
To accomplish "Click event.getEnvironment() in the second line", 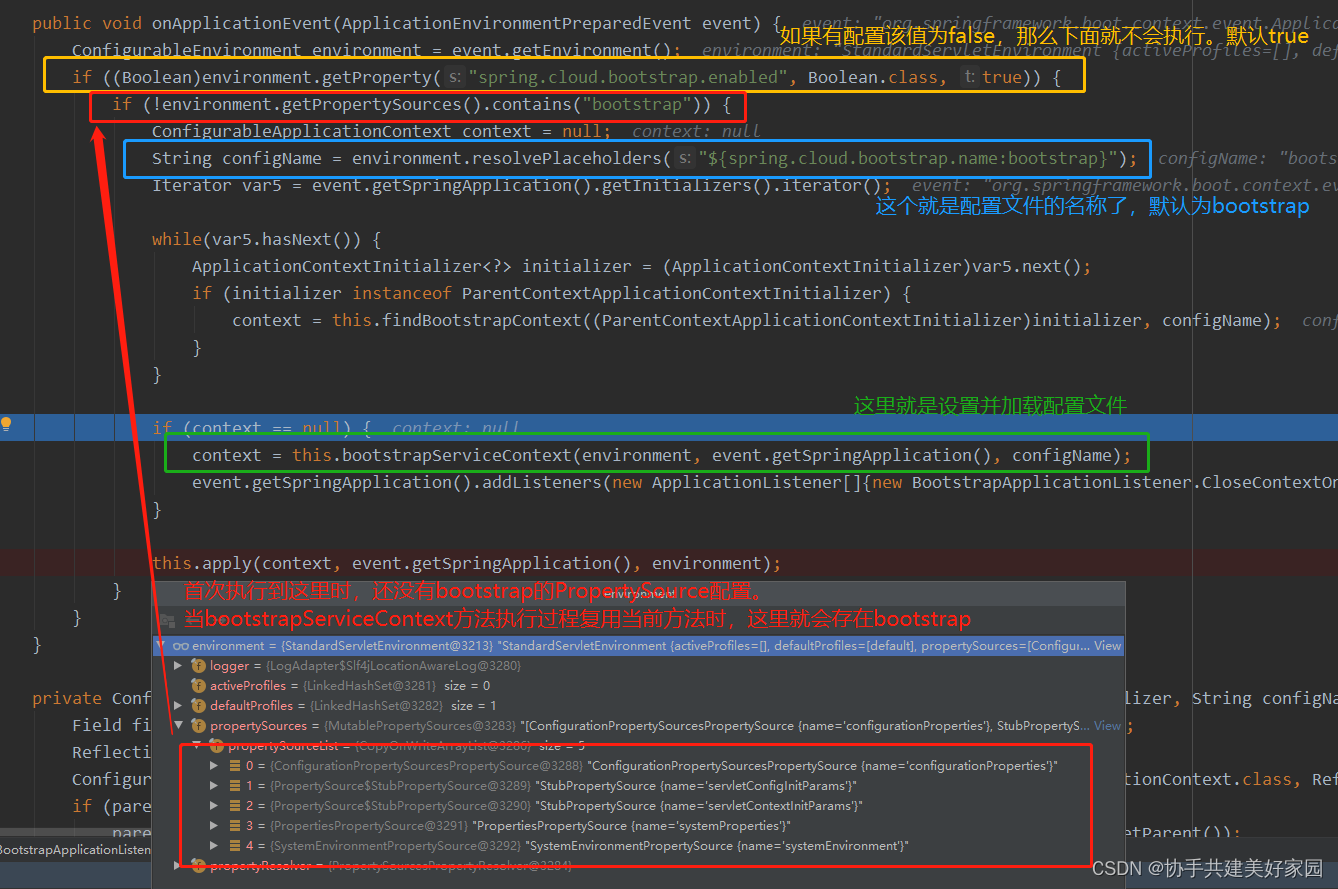I will click(x=561, y=50).
